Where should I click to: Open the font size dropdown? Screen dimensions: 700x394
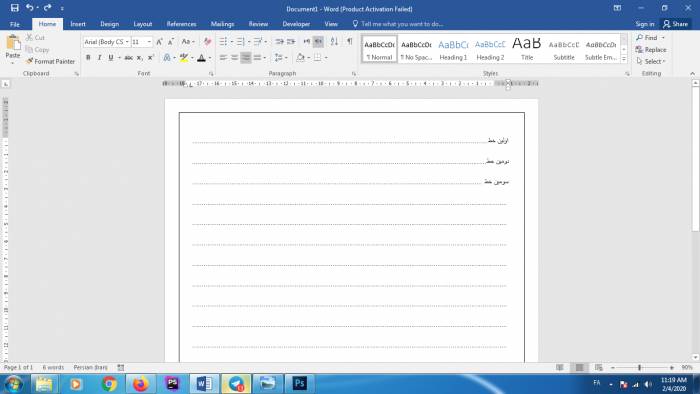149,42
